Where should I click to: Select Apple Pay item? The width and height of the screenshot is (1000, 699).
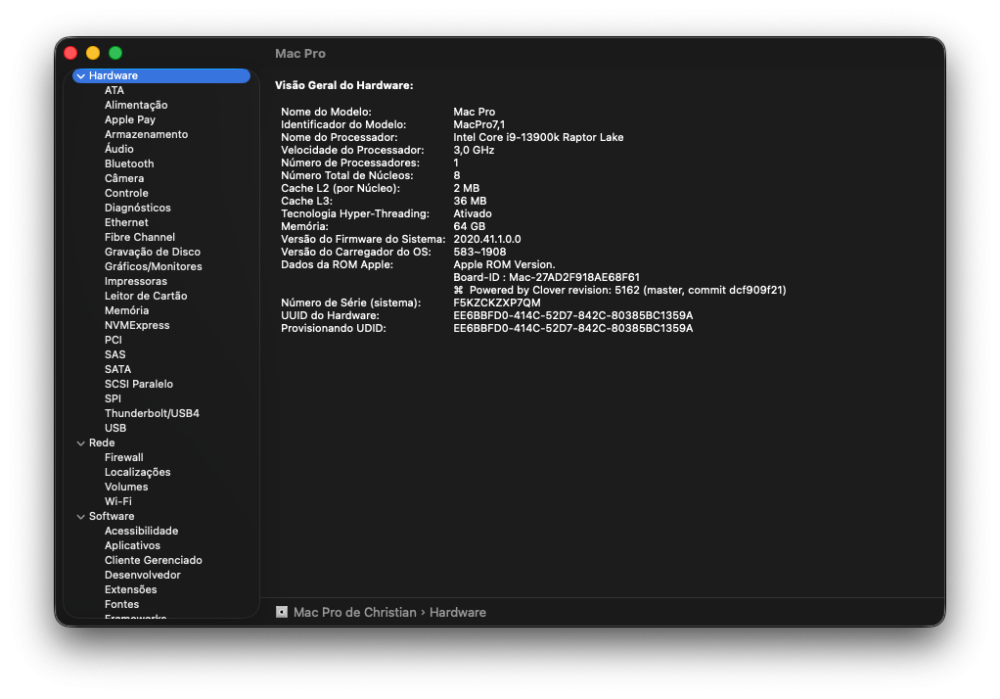tap(129, 120)
